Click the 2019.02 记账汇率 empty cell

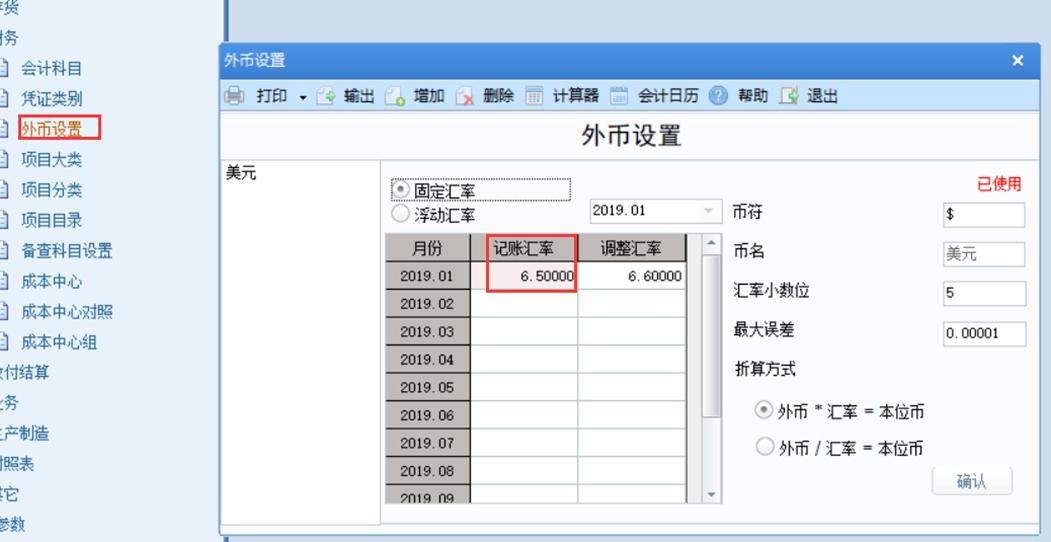(x=524, y=304)
